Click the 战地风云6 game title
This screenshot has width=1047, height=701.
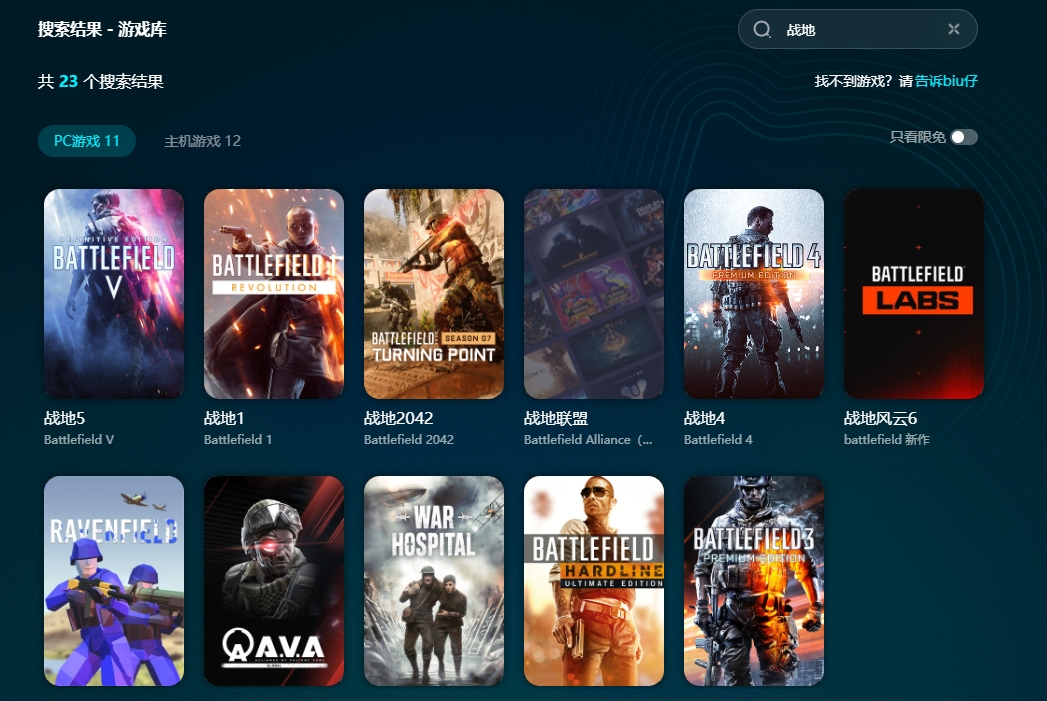click(880, 419)
